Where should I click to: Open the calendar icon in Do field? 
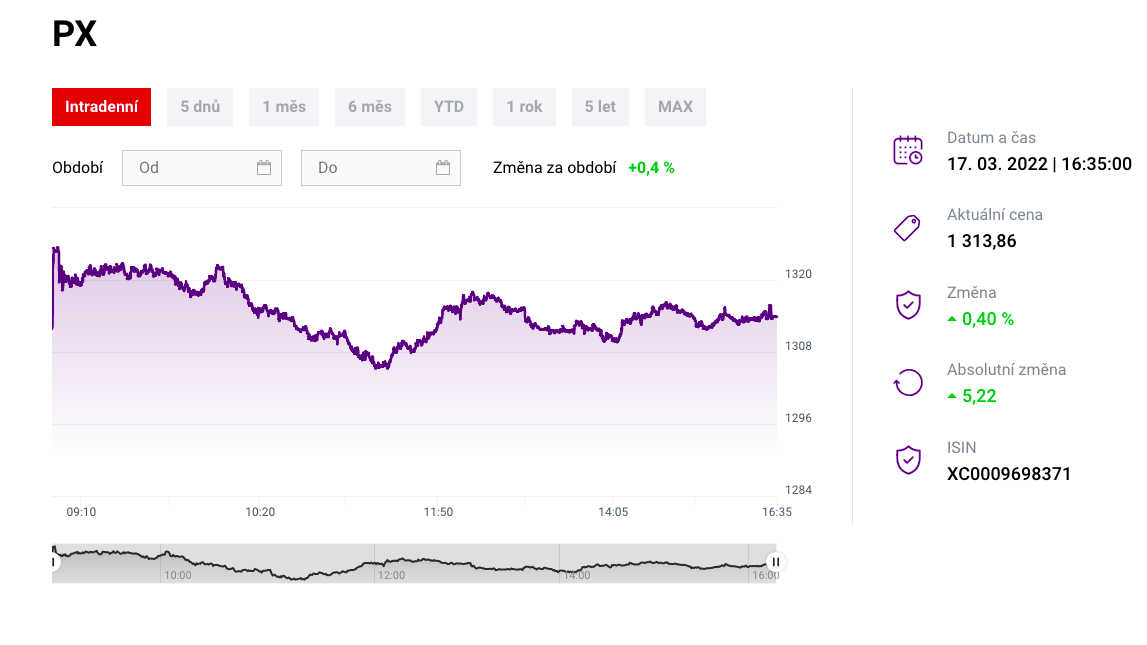click(x=443, y=168)
